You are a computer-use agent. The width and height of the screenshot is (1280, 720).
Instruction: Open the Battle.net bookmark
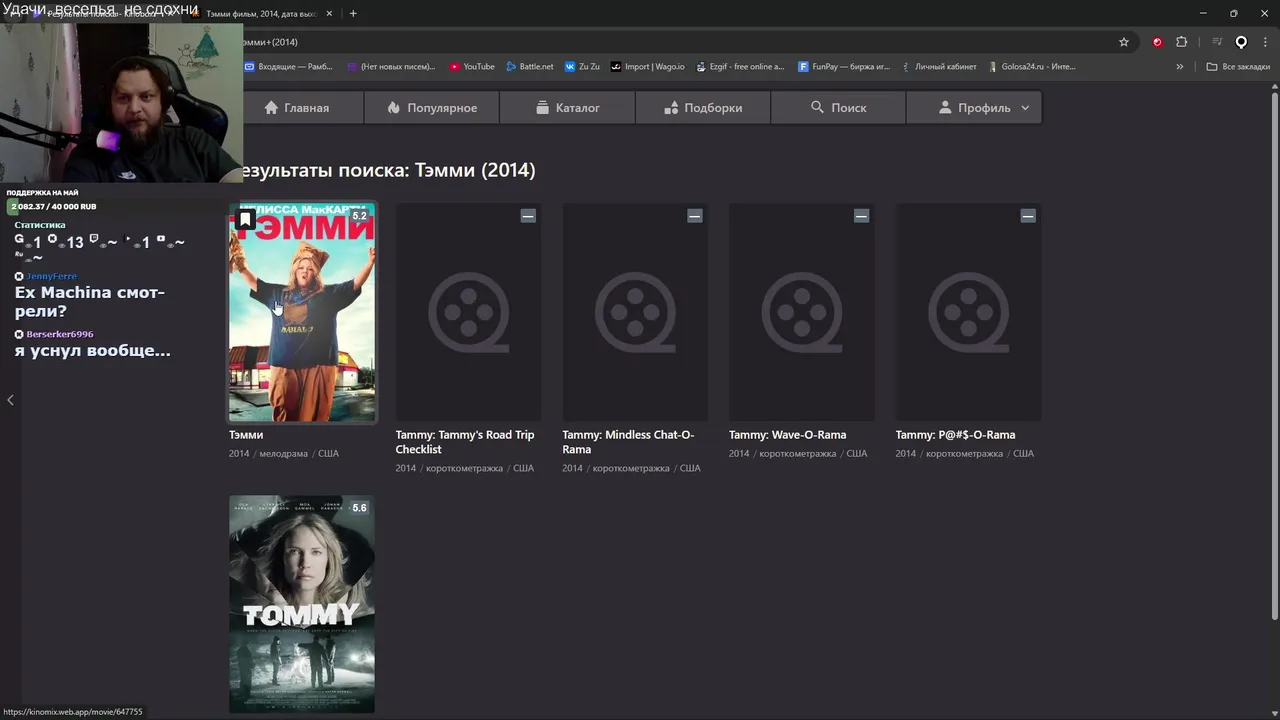pyautogui.click(x=529, y=67)
